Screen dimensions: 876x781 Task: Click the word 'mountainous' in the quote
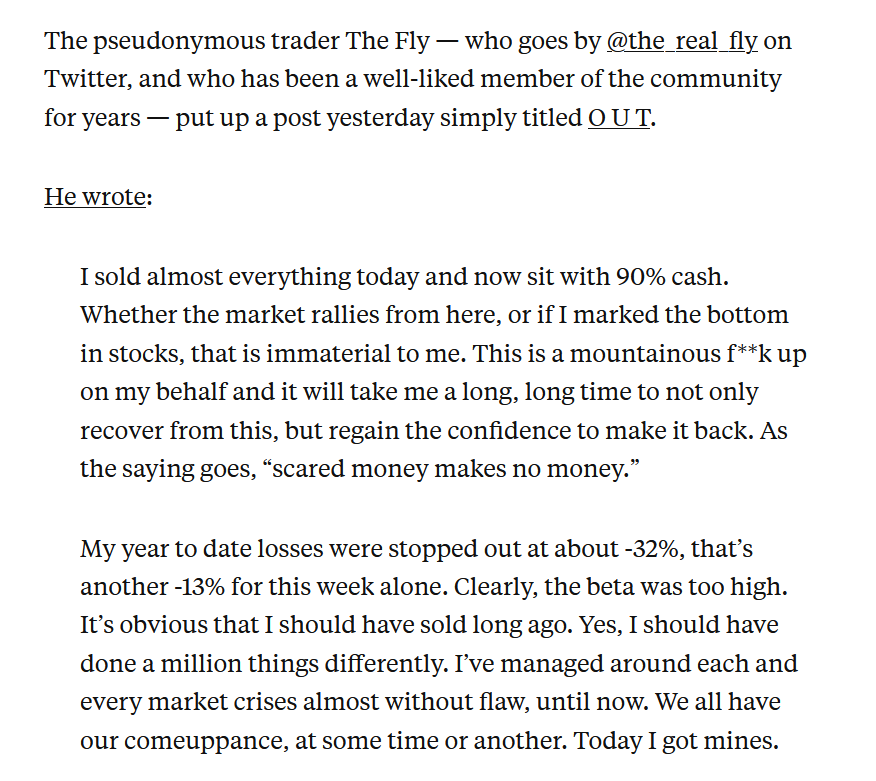(645, 354)
